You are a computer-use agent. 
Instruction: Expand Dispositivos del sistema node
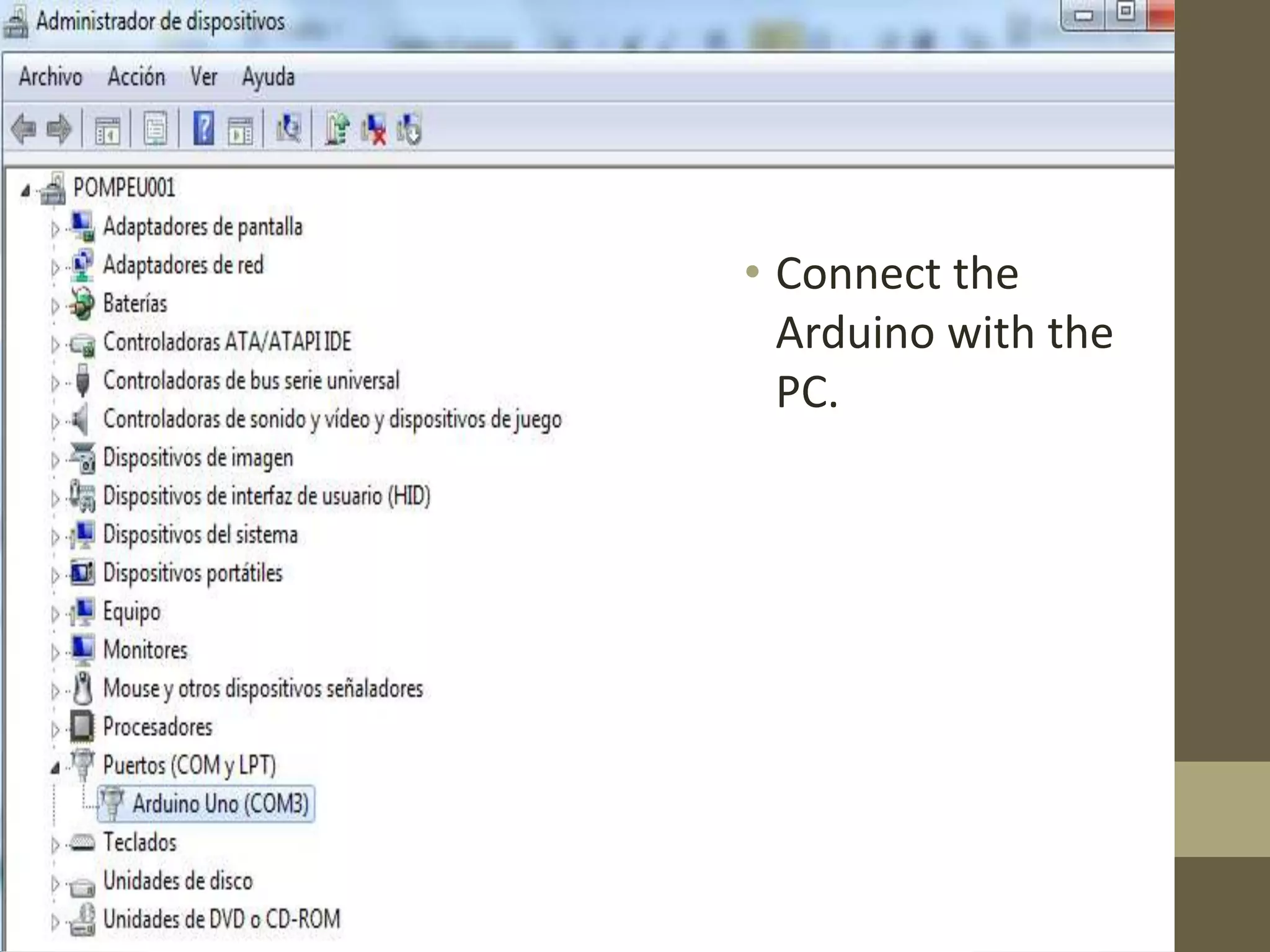tap(55, 537)
